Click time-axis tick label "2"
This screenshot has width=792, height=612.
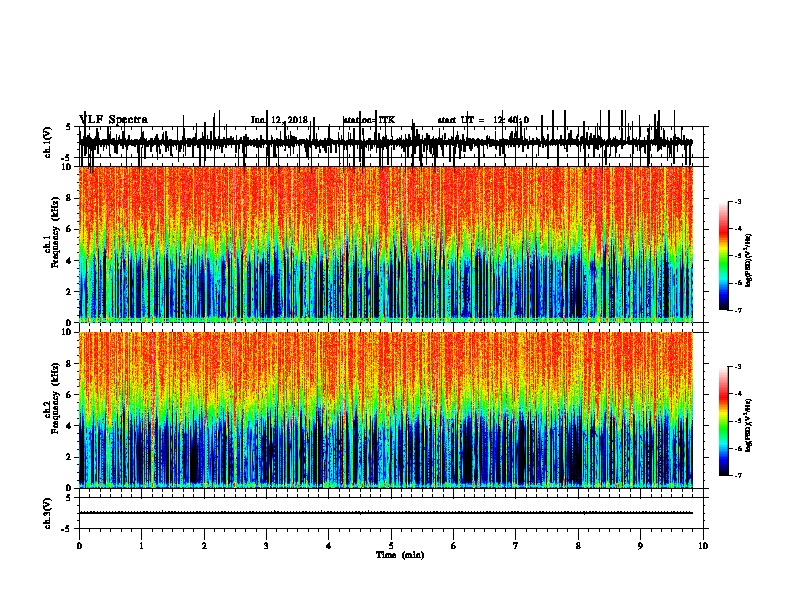coord(204,546)
